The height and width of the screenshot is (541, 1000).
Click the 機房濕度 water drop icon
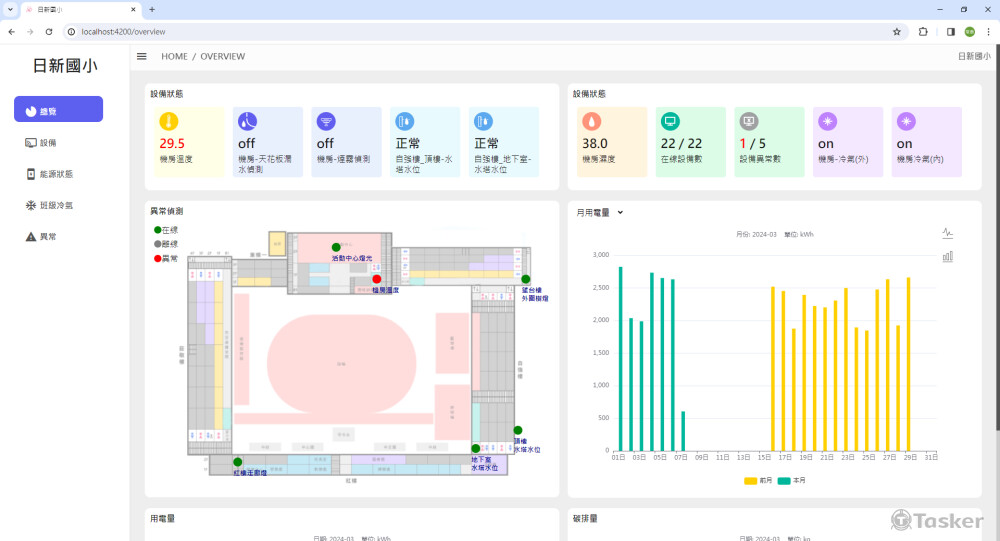click(591, 121)
